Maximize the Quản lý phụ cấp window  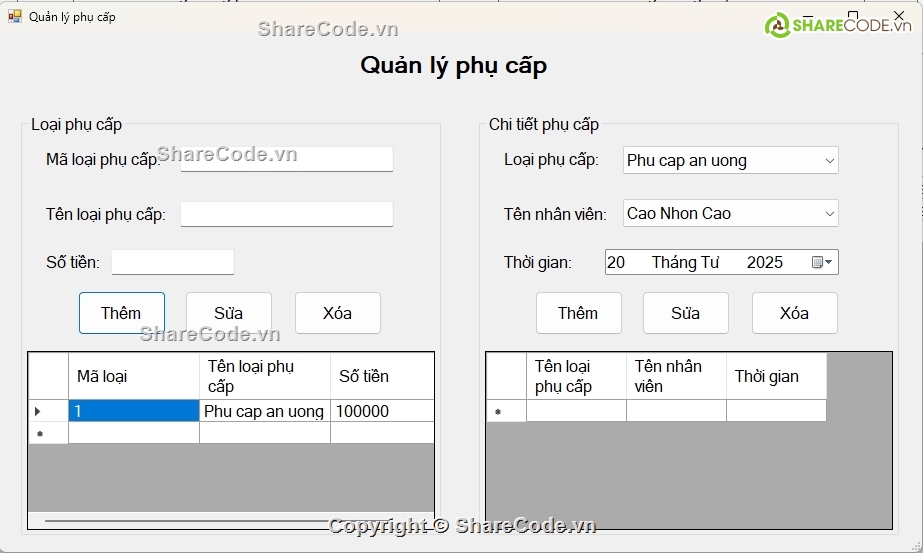pos(853,16)
